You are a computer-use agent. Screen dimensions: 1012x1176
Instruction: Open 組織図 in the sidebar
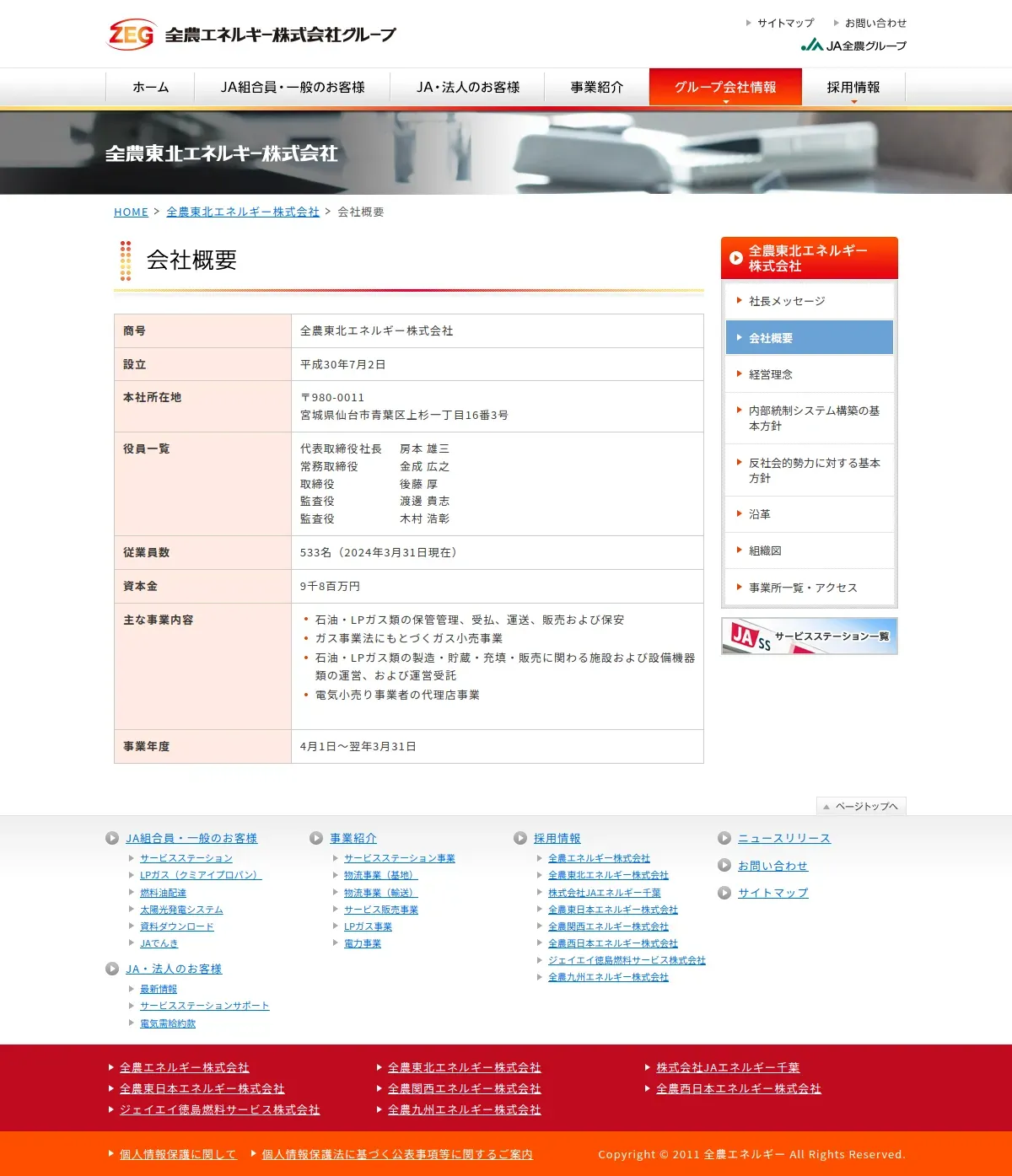coord(810,550)
